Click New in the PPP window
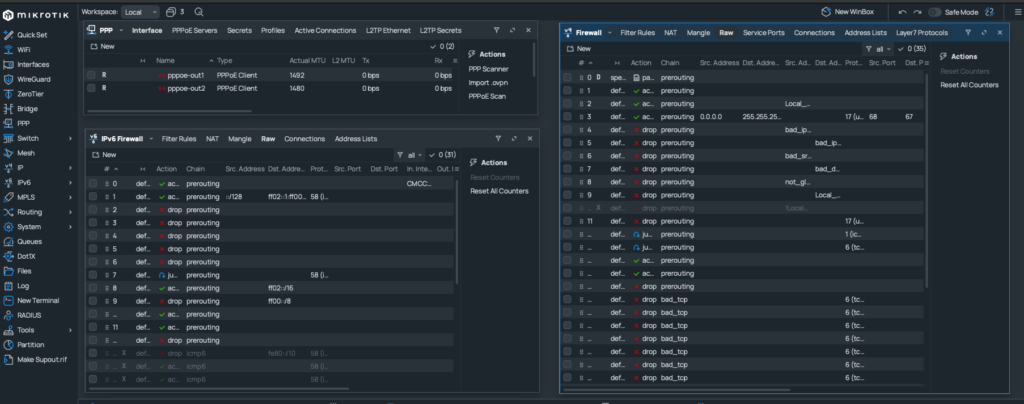The height and width of the screenshot is (404, 1024). point(103,47)
